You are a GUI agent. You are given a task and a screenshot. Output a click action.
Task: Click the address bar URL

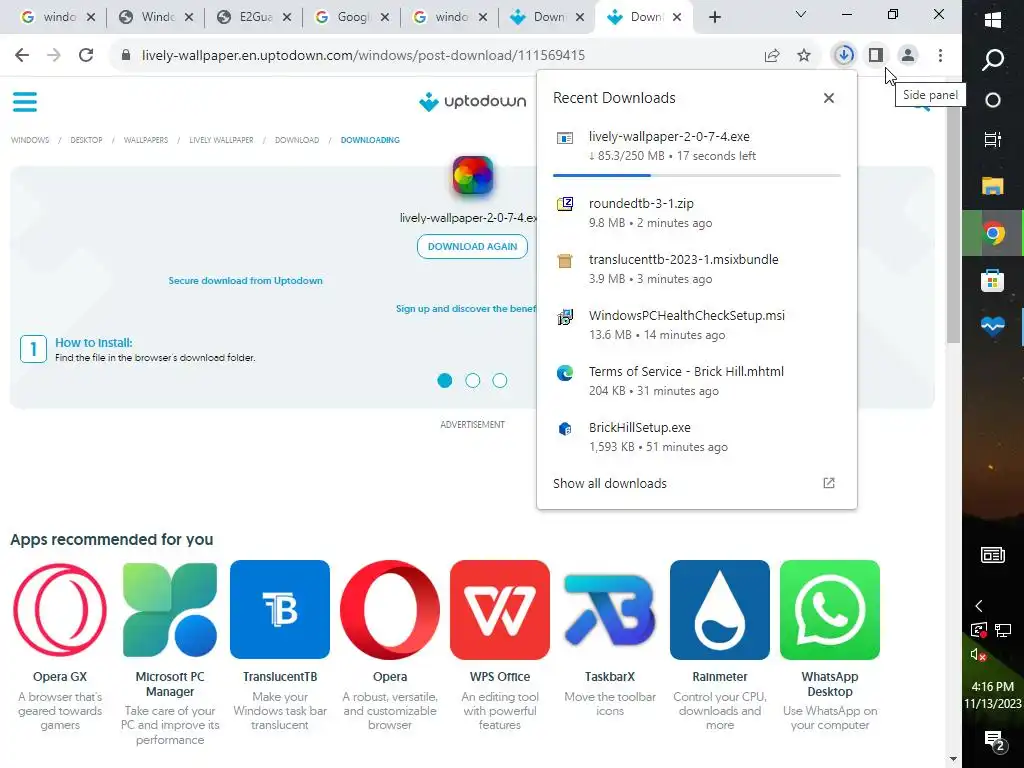[x=363, y=56]
